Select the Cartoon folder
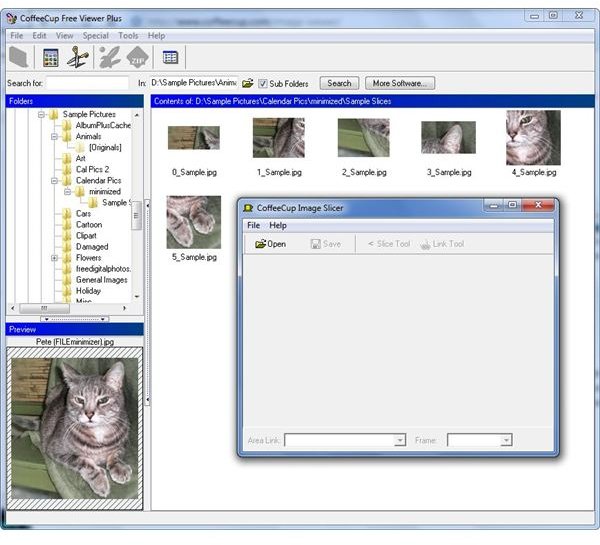Viewport: 600px width, 545px height. (x=89, y=225)
